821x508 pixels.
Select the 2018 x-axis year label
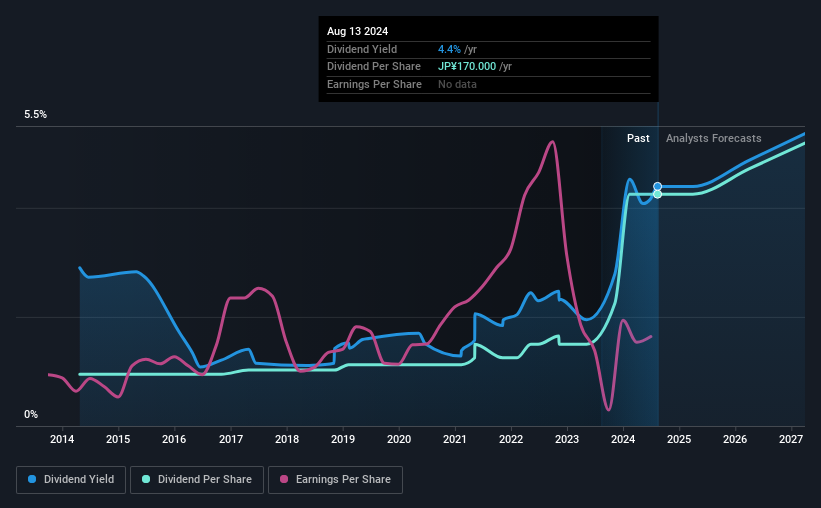(x=287, y=439)
